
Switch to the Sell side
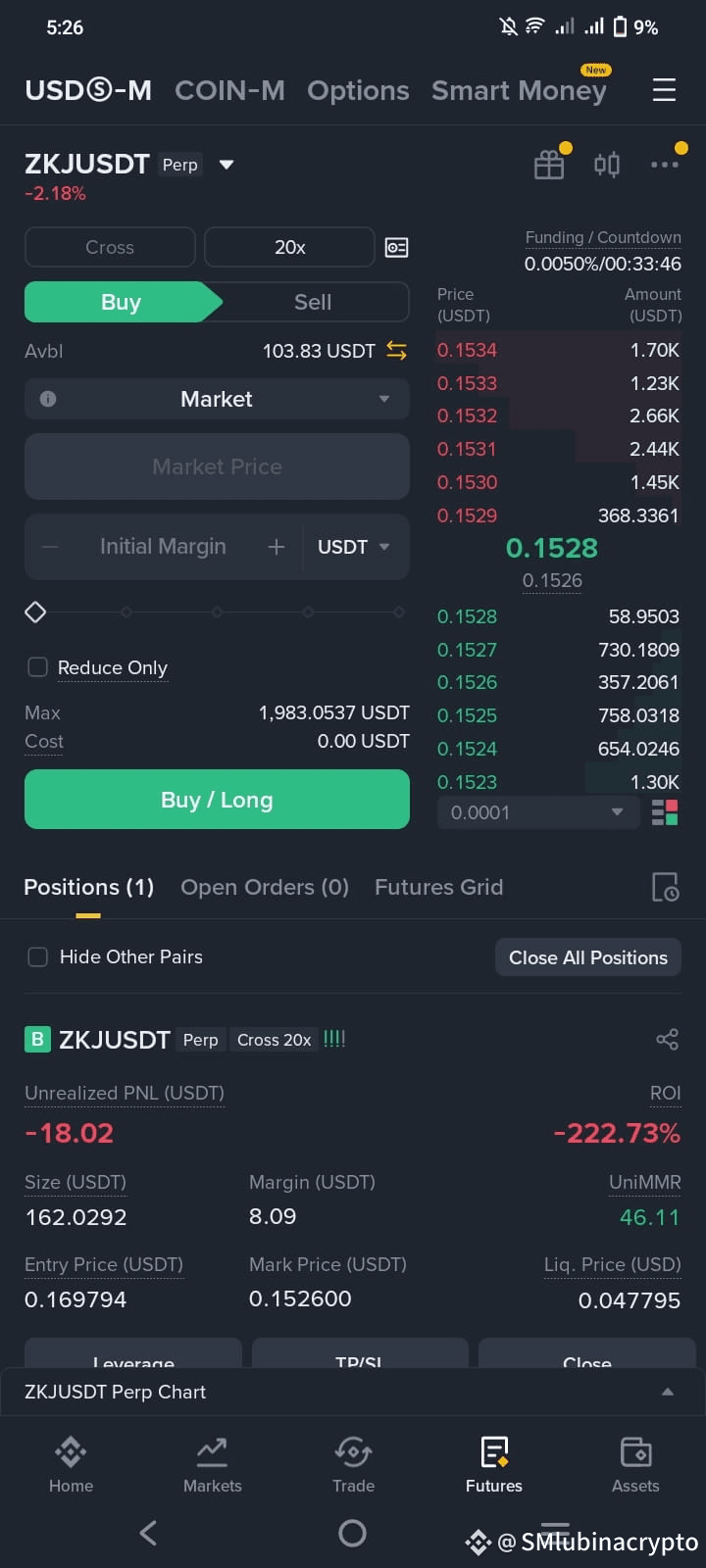click(313, 302)
